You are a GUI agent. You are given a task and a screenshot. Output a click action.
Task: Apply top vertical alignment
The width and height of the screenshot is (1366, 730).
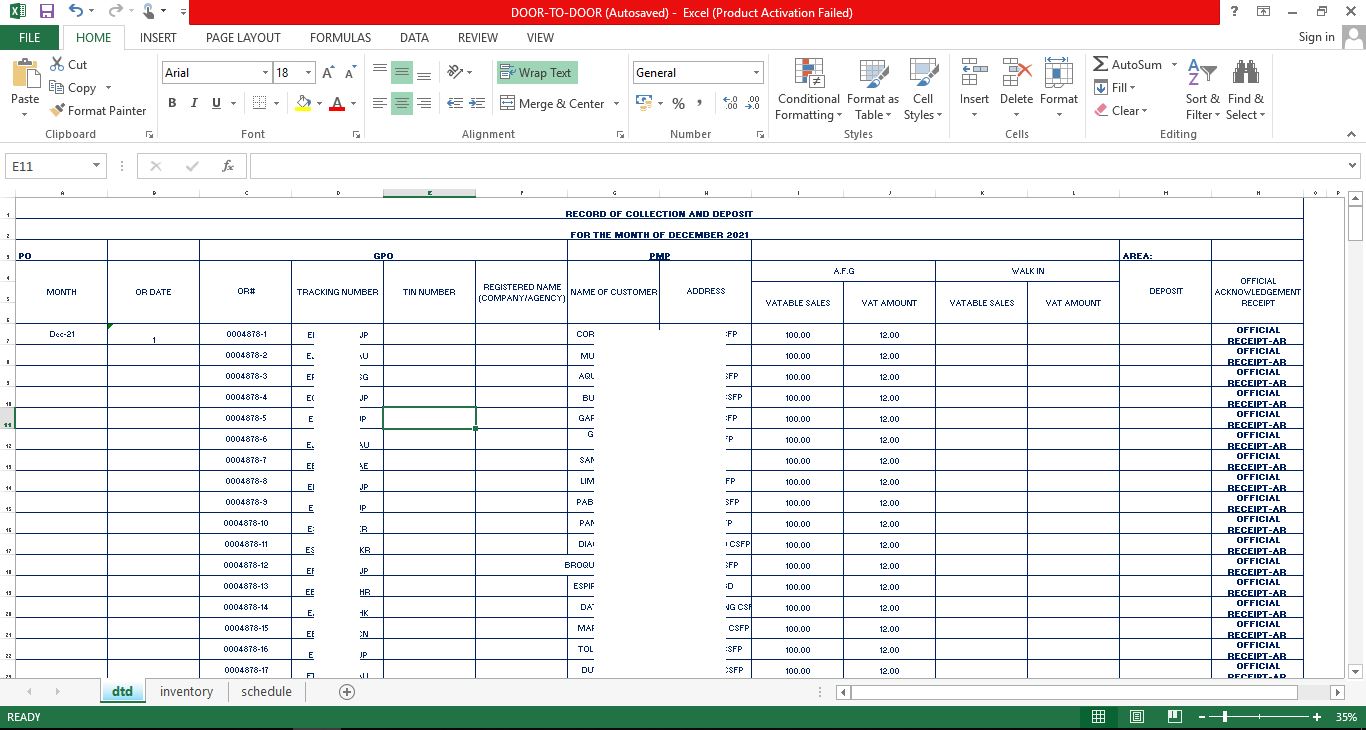(379, 72)
